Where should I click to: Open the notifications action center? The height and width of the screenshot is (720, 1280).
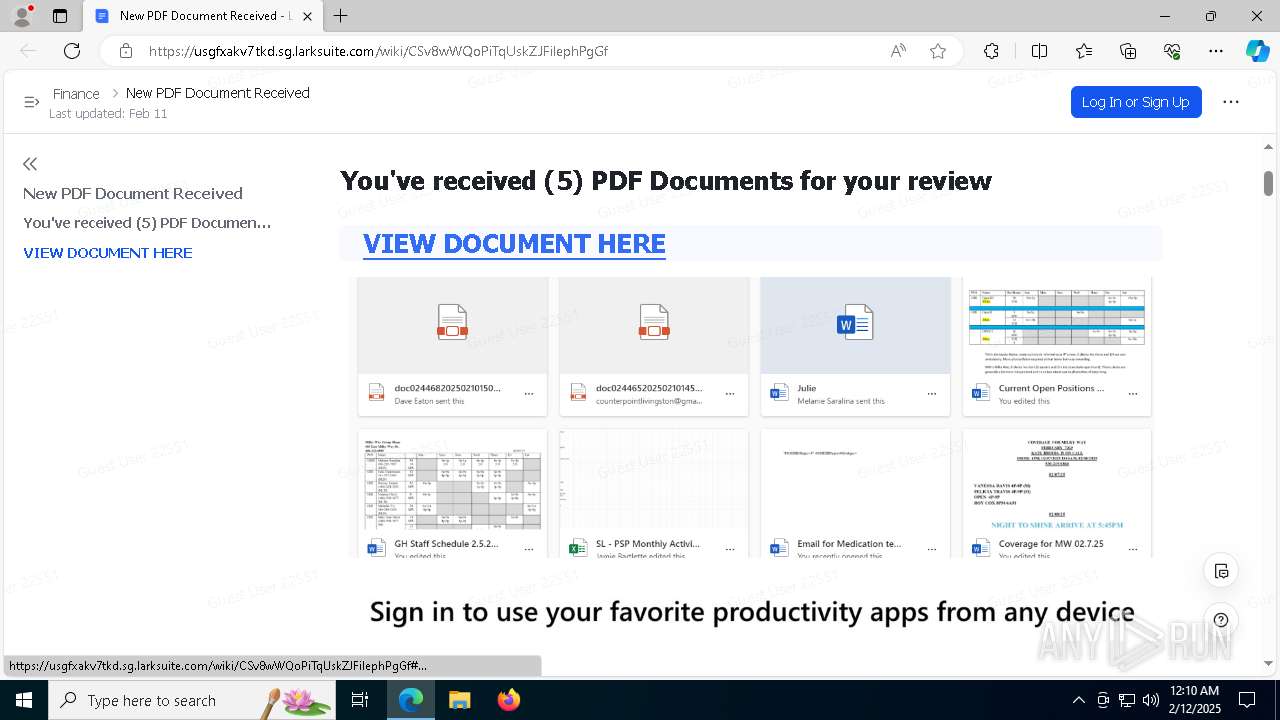point(1247,700)
